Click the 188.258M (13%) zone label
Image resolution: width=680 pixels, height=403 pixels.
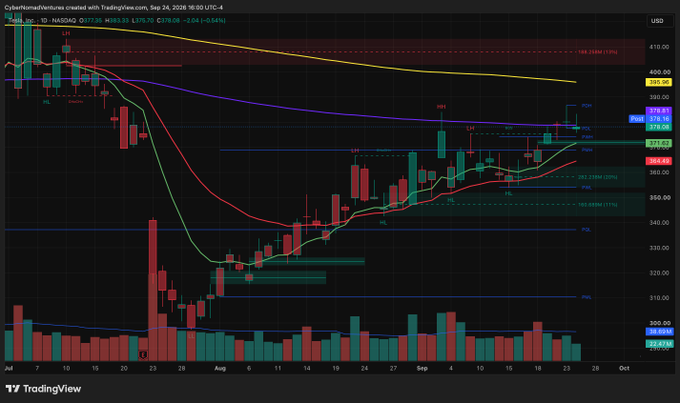[598, 52]
